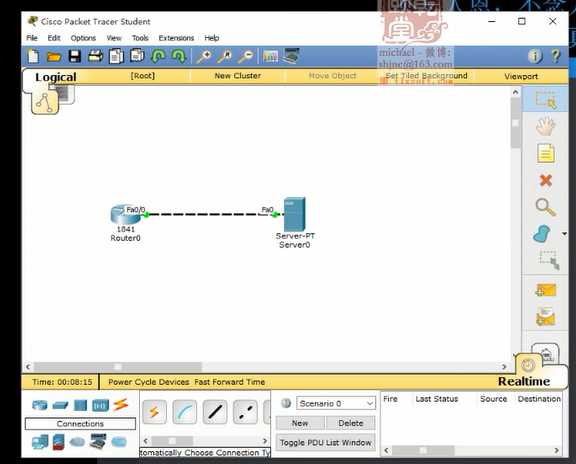Screen dimensions: 576x464
Task: Open the Edit menu
Action: tap(54, 38)
